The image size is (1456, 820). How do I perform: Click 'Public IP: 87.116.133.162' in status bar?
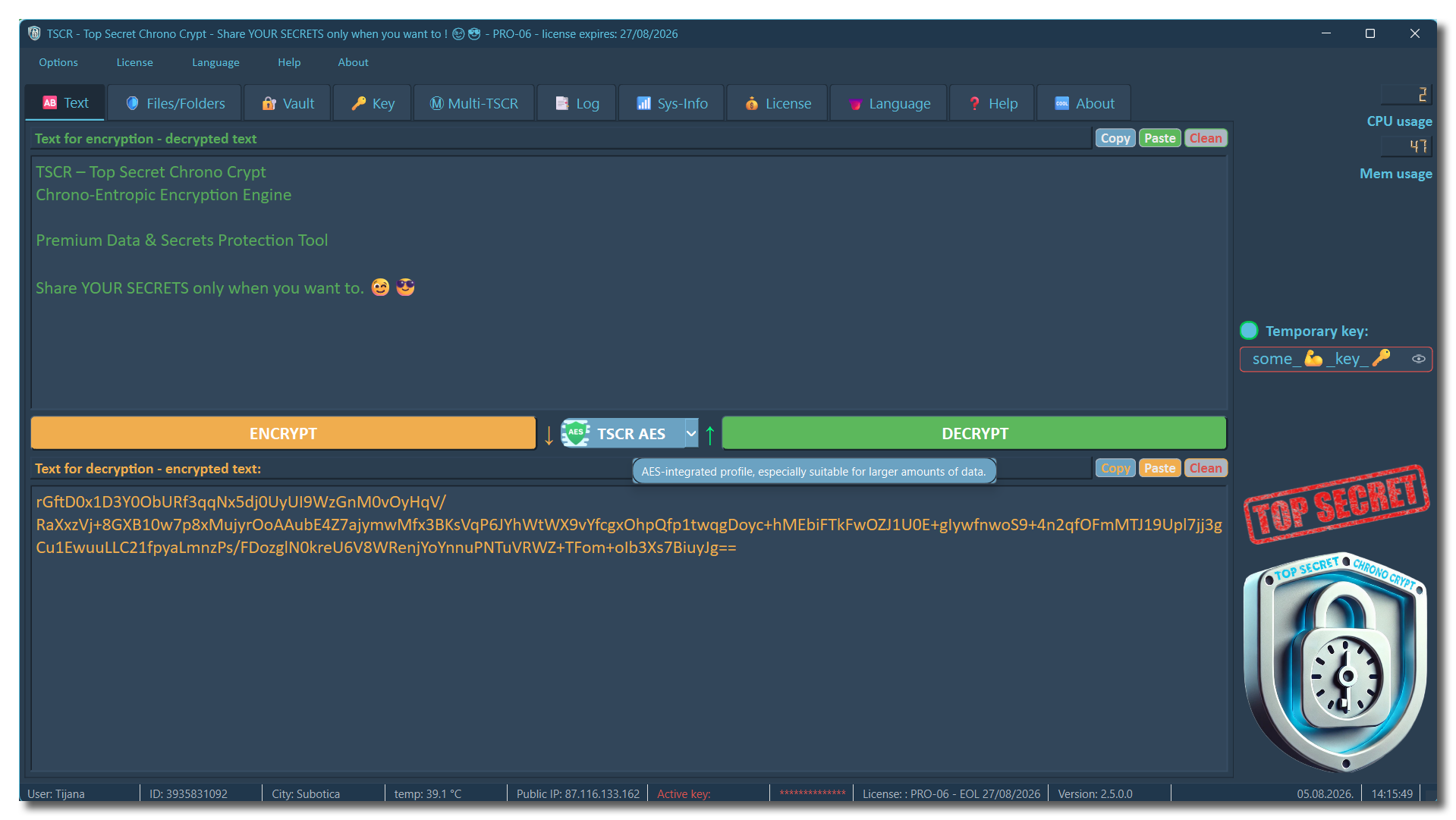[577, 793]
